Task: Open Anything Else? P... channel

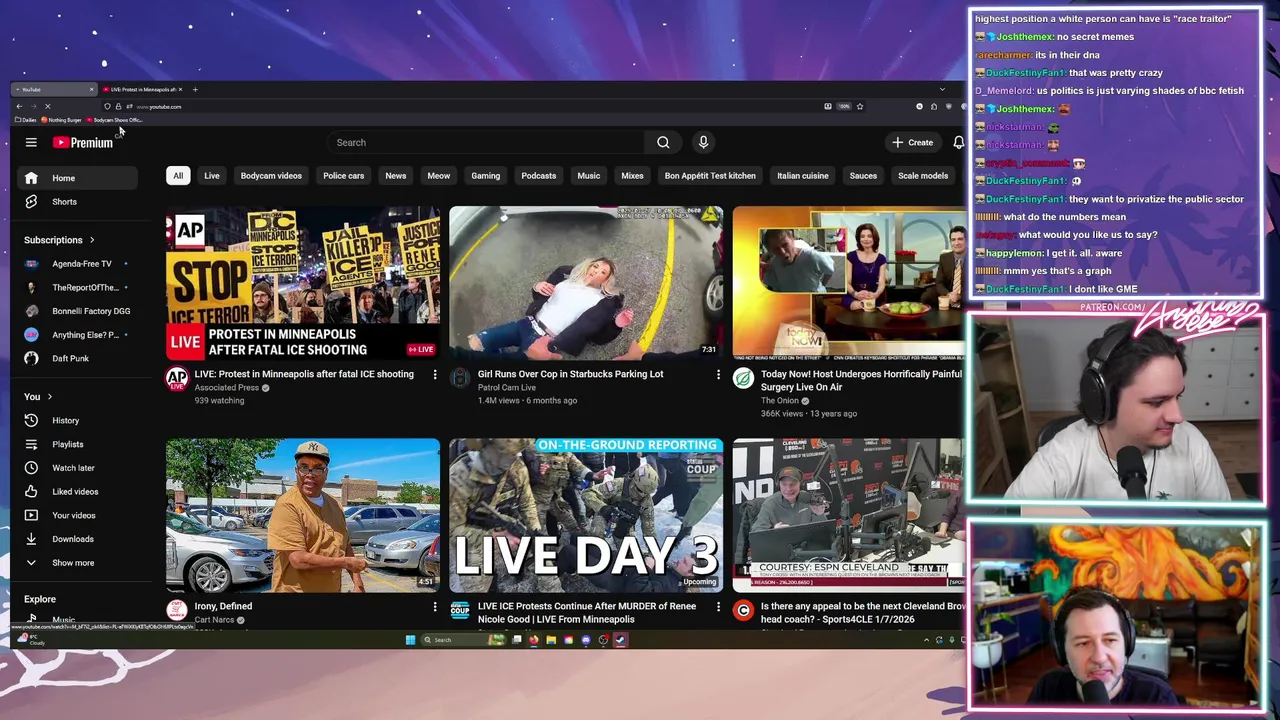Action: (x=77, y=335)
